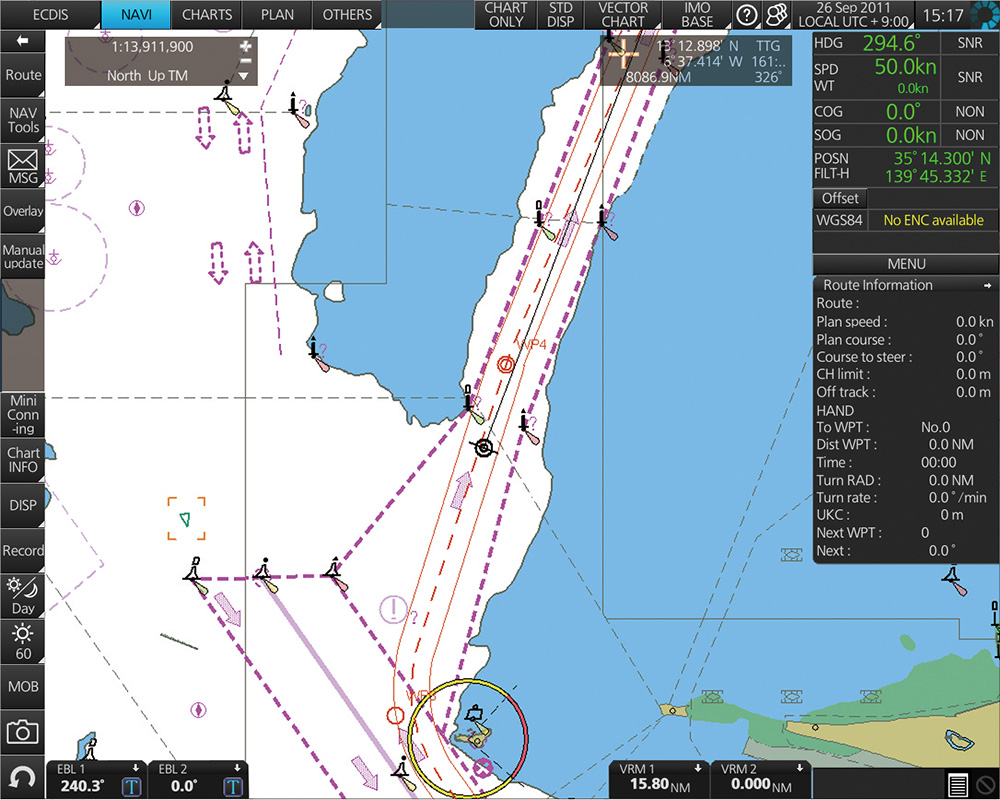Click the undo arrow icon
The width and height of the screenshot is (1000, 800).
tap(22, 778)
